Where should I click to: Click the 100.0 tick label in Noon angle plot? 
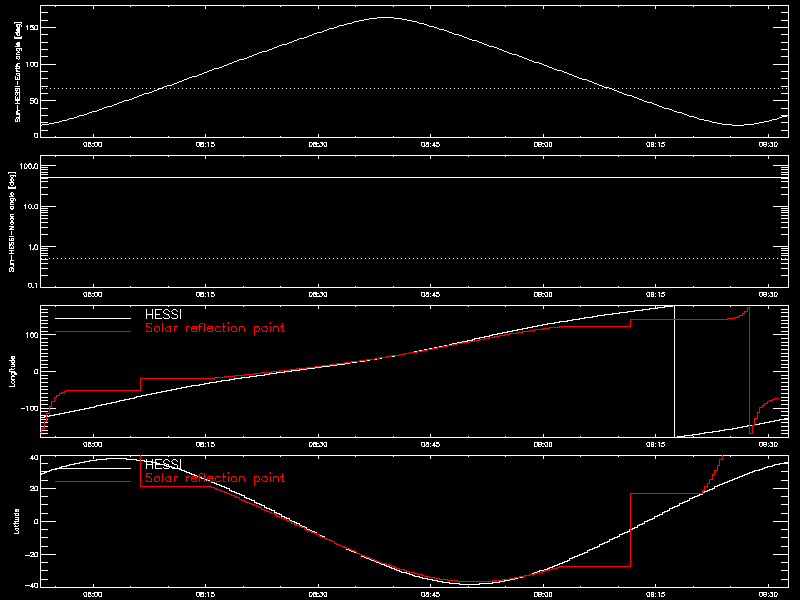29,166
